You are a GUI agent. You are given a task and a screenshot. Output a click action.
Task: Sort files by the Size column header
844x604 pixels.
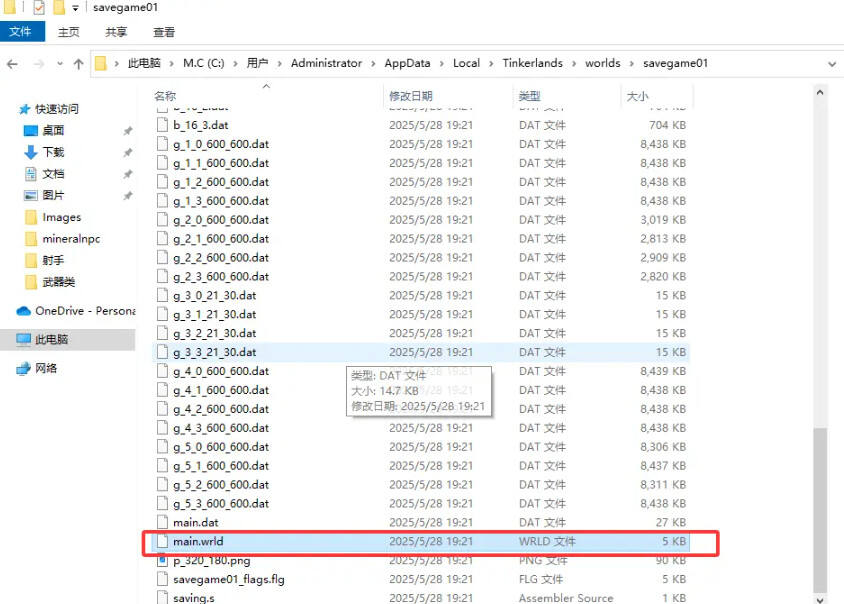click(x=637, y=96)
